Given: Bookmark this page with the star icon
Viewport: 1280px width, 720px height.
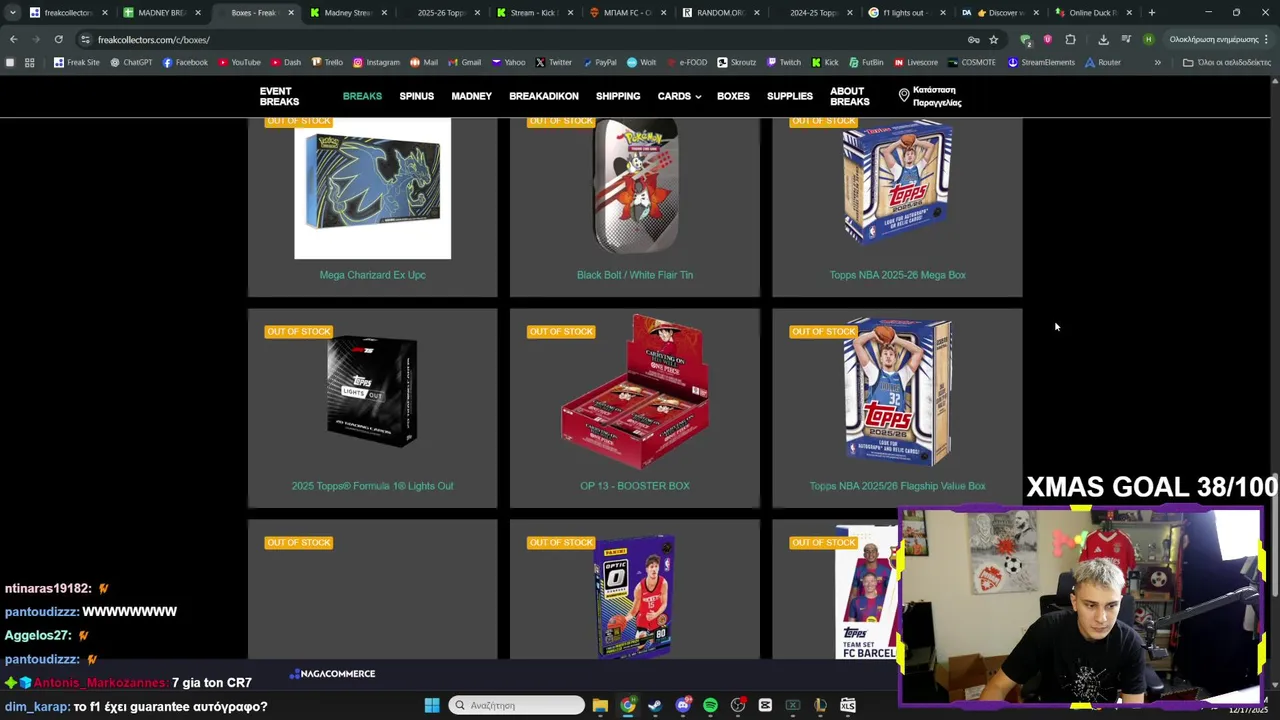Looking at the screenshot, I should coord(993,40).
